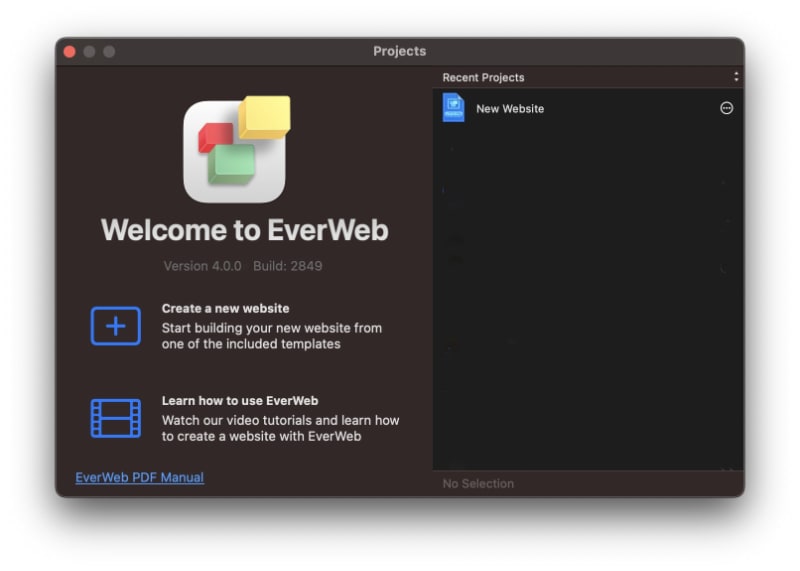Click the No Selection status text

click(478, 483)
